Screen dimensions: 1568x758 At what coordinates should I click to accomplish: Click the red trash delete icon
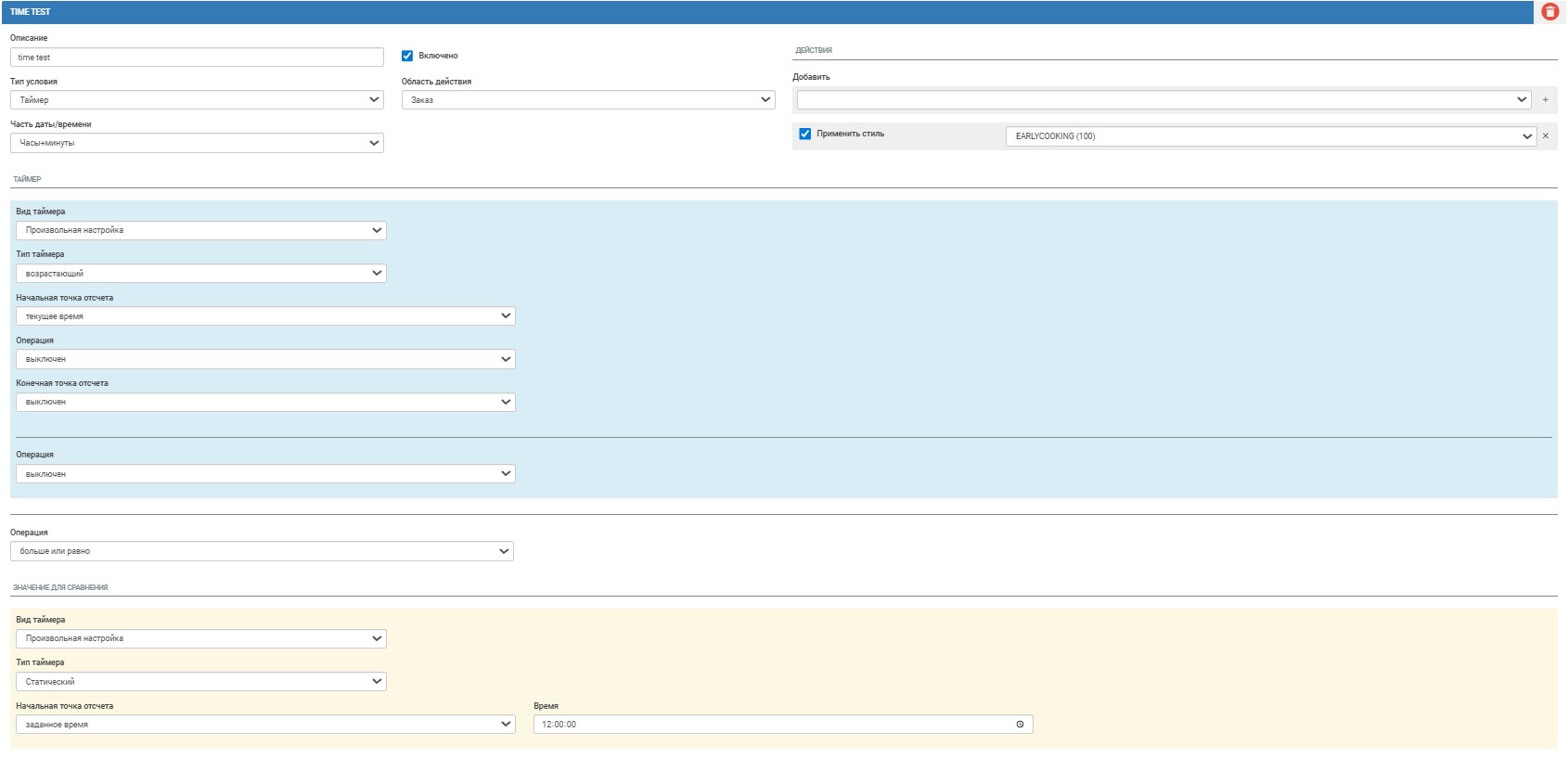1549,12
